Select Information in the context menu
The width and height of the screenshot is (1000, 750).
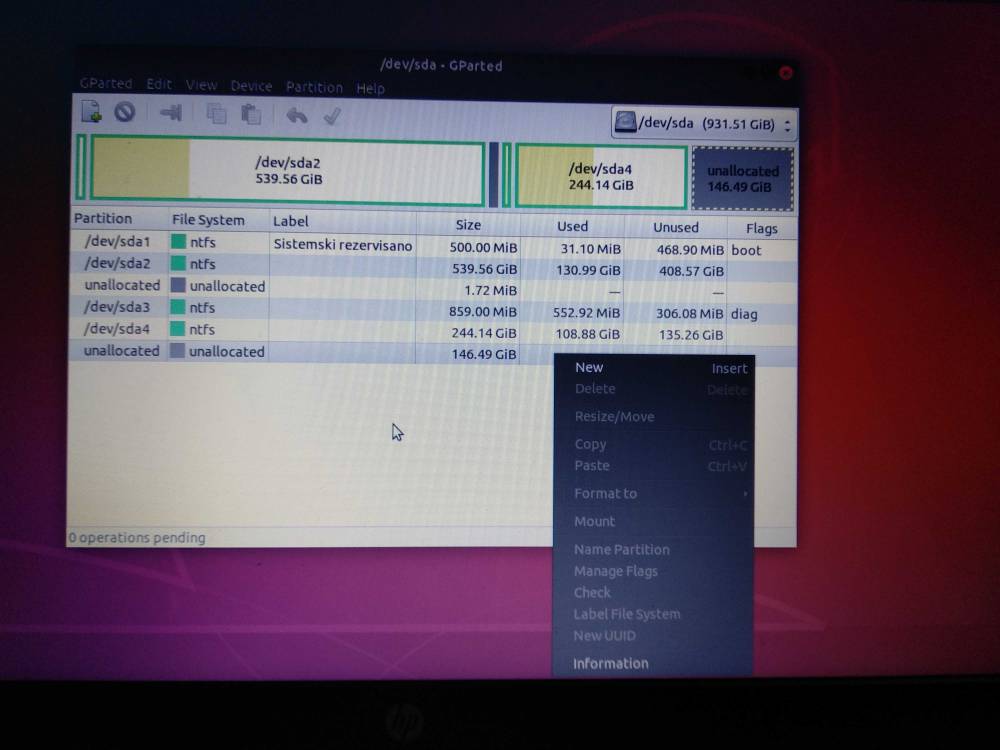point(611,664)
